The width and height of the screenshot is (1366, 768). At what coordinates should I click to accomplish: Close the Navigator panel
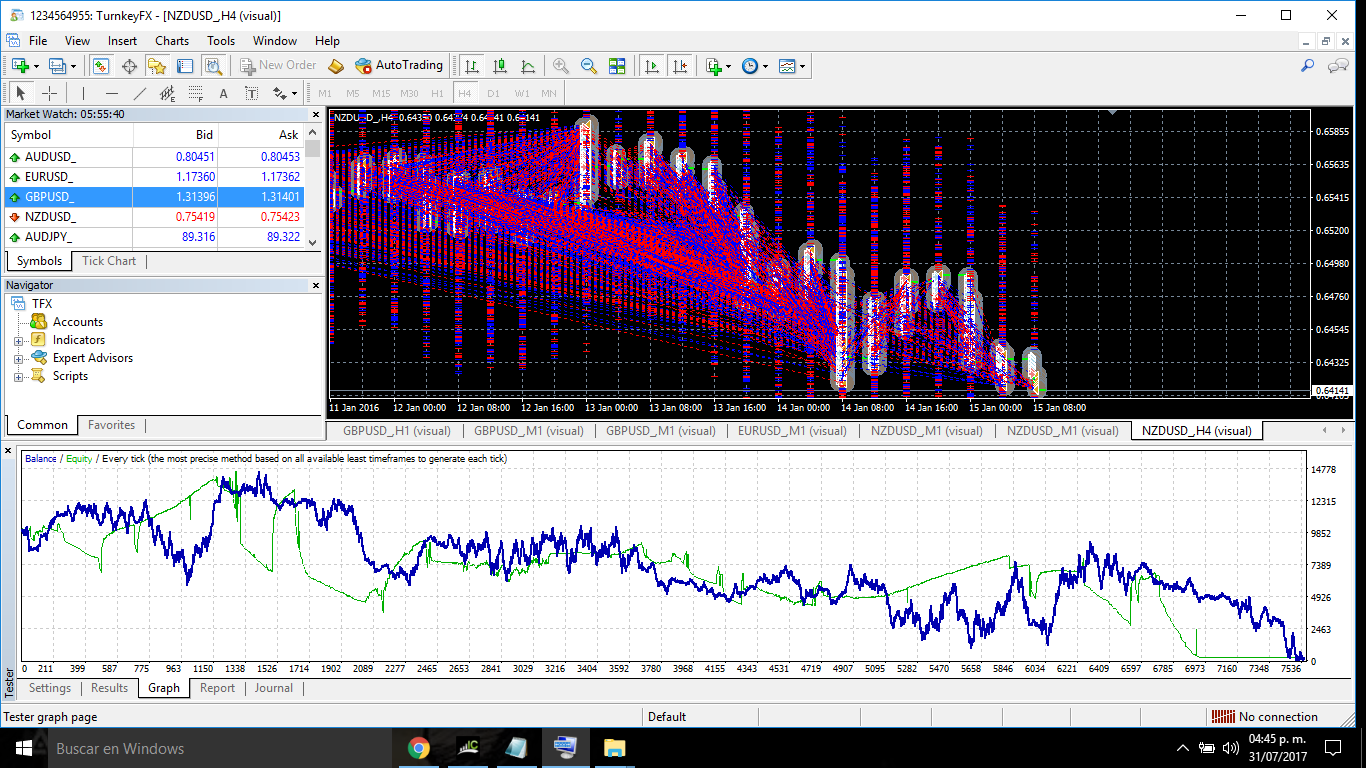point(316,286)
